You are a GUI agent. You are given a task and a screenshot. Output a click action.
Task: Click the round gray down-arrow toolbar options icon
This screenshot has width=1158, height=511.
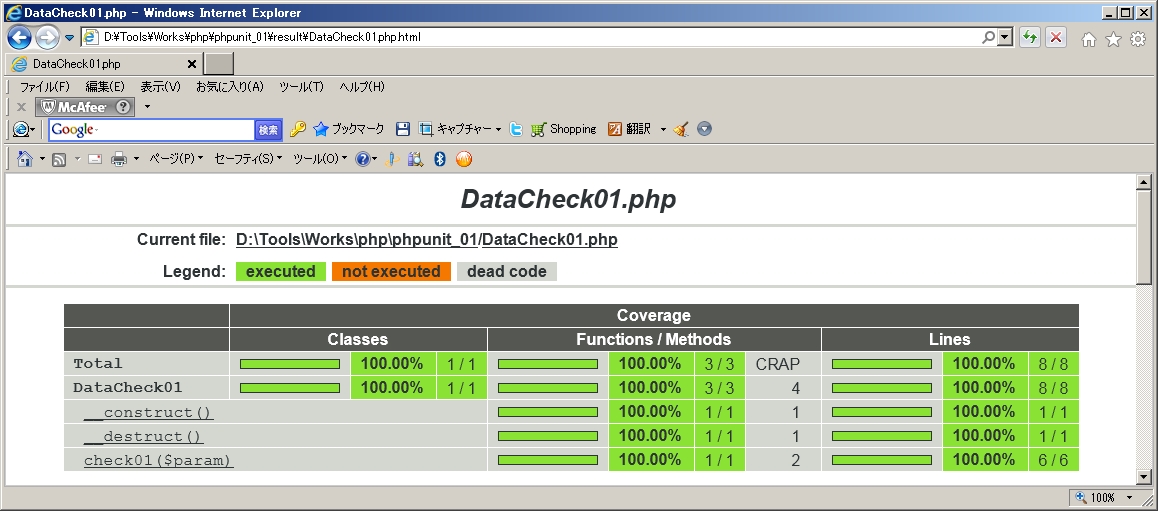[x=705, y=129]
